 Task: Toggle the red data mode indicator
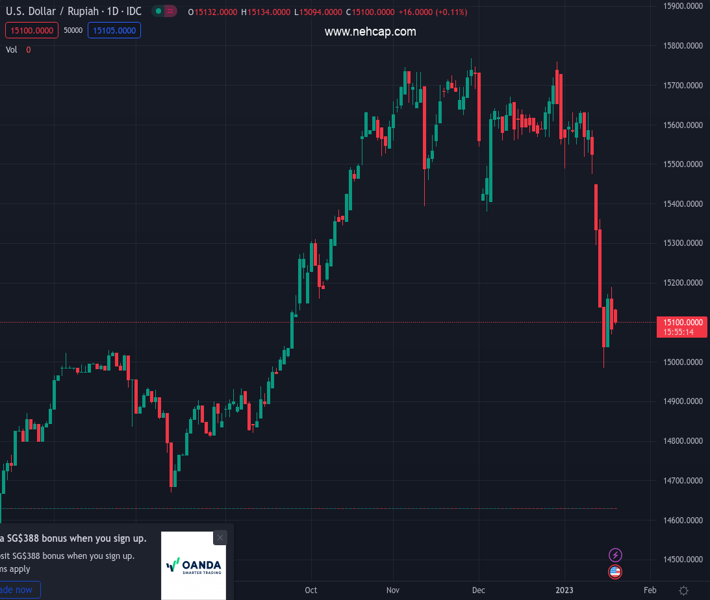171,12
